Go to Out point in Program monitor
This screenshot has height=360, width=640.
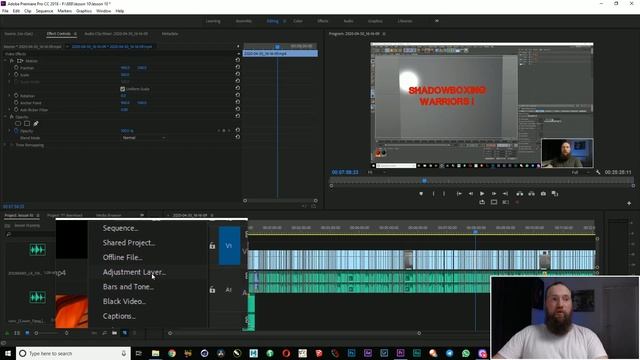pos(505,194)
